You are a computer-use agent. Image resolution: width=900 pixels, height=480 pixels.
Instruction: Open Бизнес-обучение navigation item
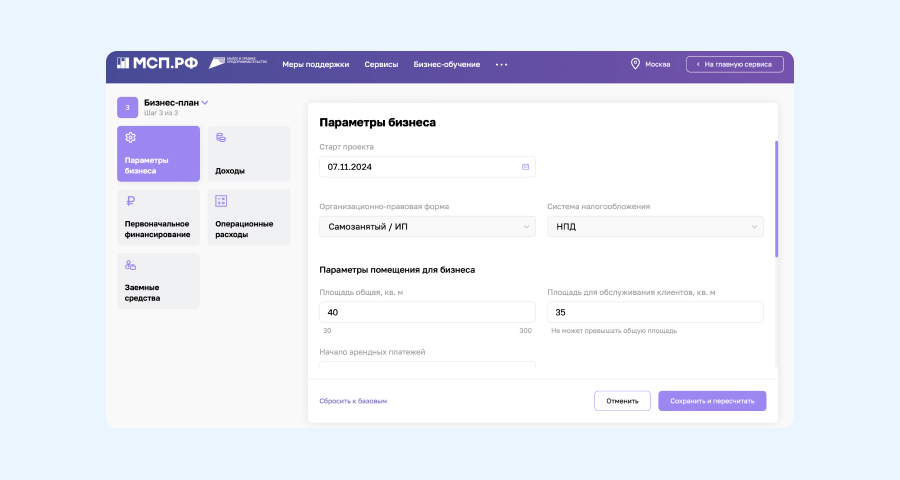point(446,64)
